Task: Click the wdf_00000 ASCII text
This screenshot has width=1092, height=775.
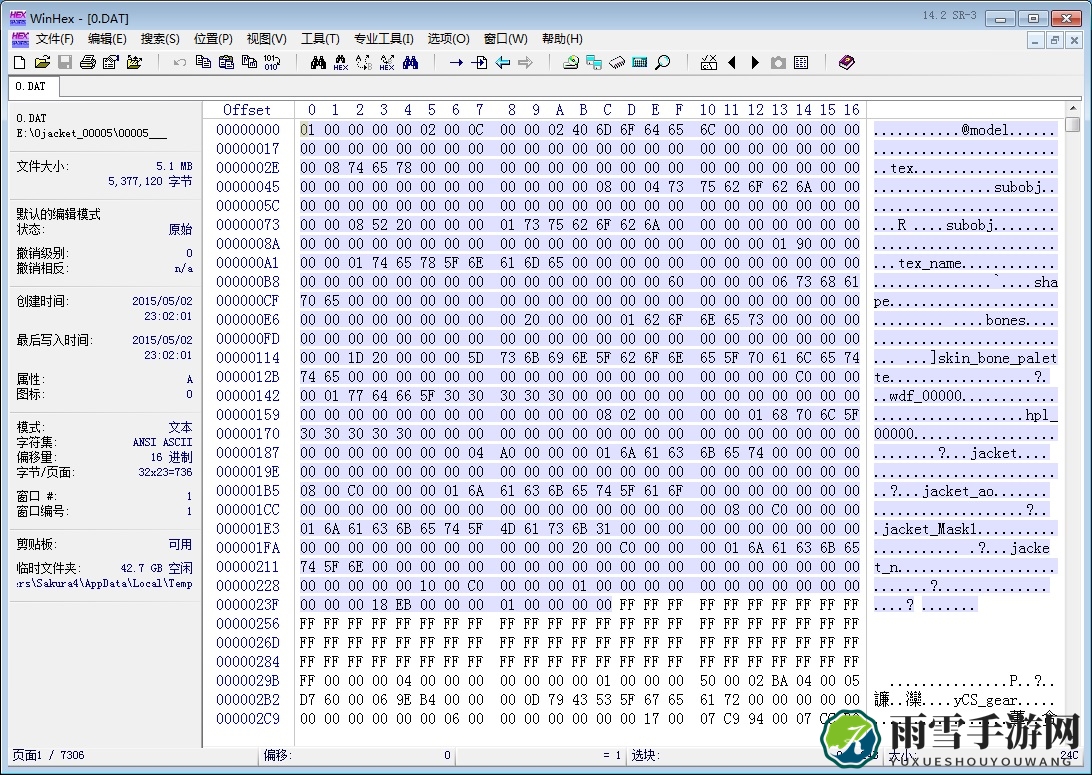Action: pos(926,396)
